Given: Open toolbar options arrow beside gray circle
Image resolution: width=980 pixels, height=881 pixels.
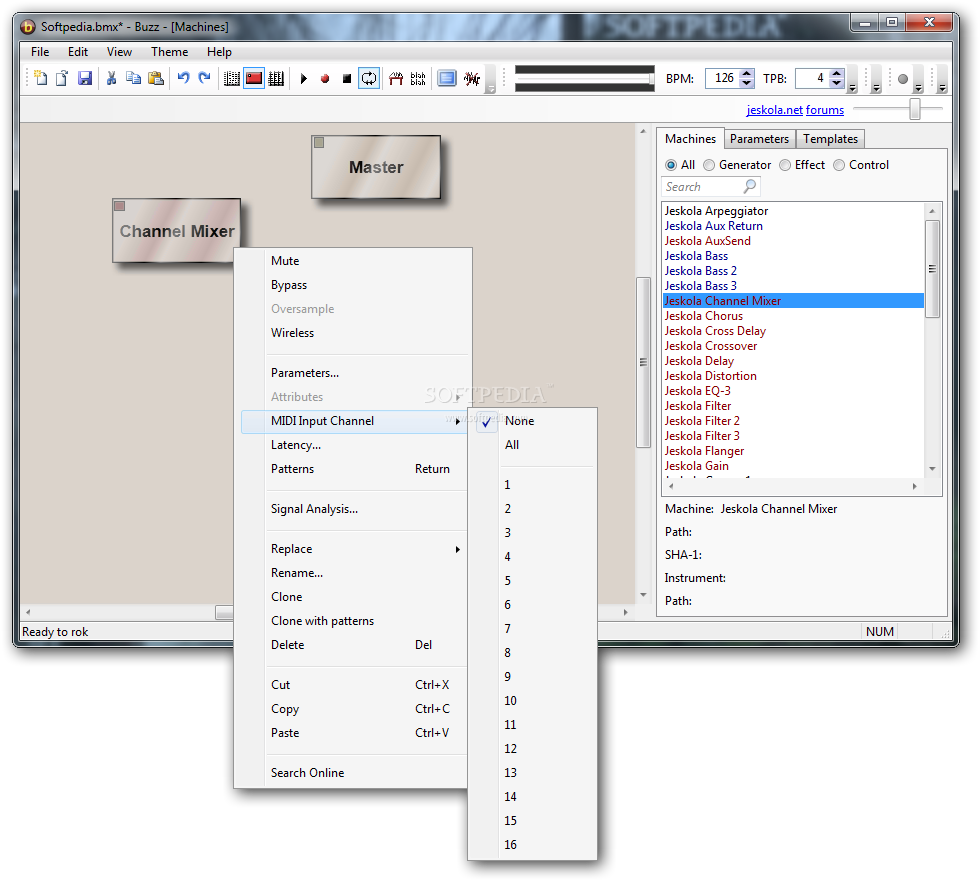Looking at the screenshot, I should click(x=918, y=79).
